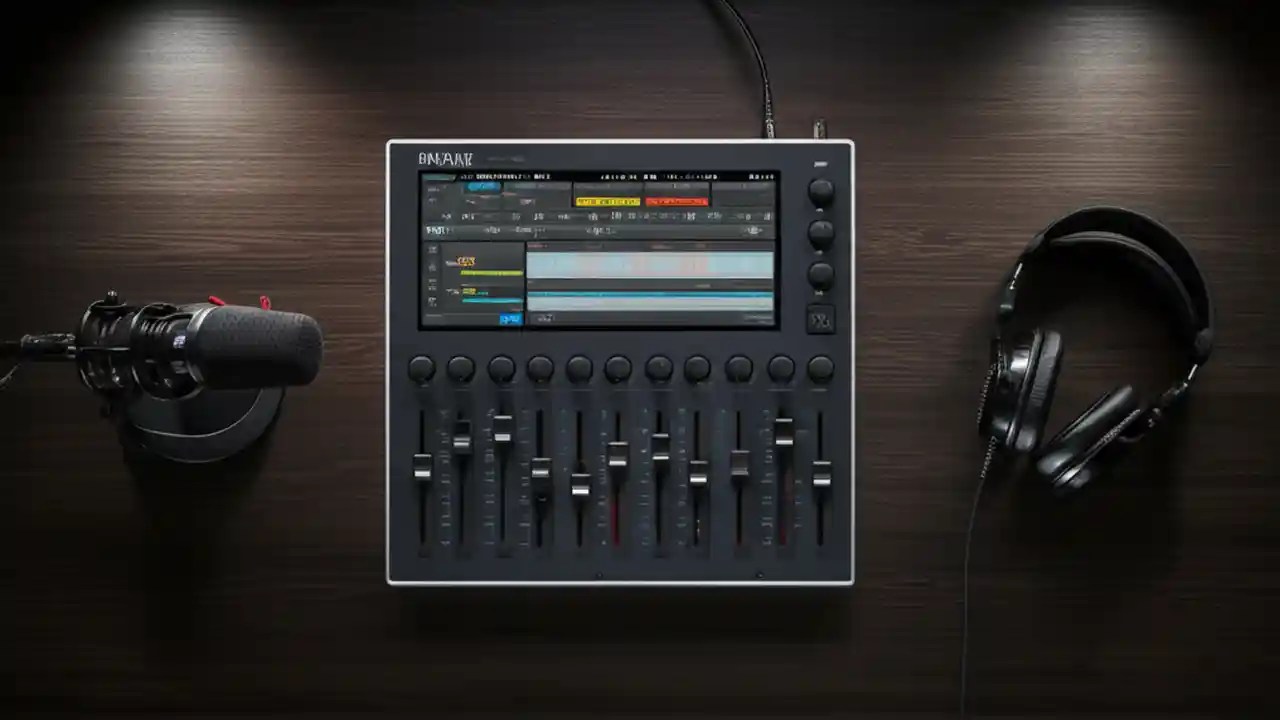
Task: Toggle the yellow highlighted record-arm indicator
Action: tap(607, 202)
